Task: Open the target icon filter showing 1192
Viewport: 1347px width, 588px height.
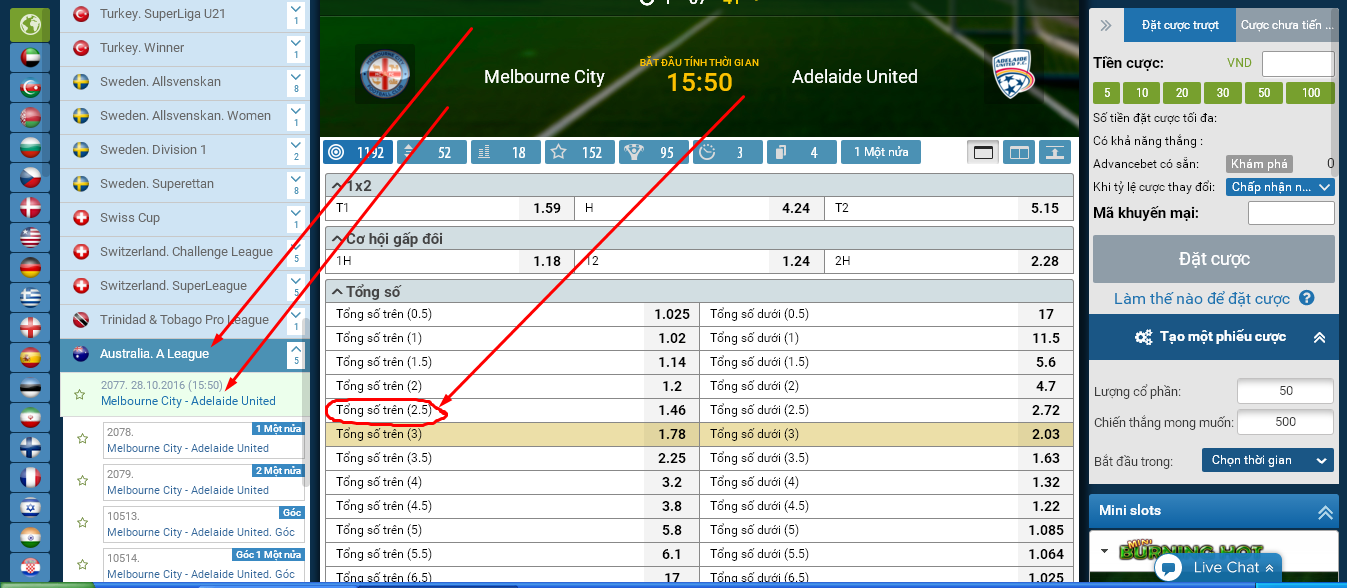Action: click(357, 152)
